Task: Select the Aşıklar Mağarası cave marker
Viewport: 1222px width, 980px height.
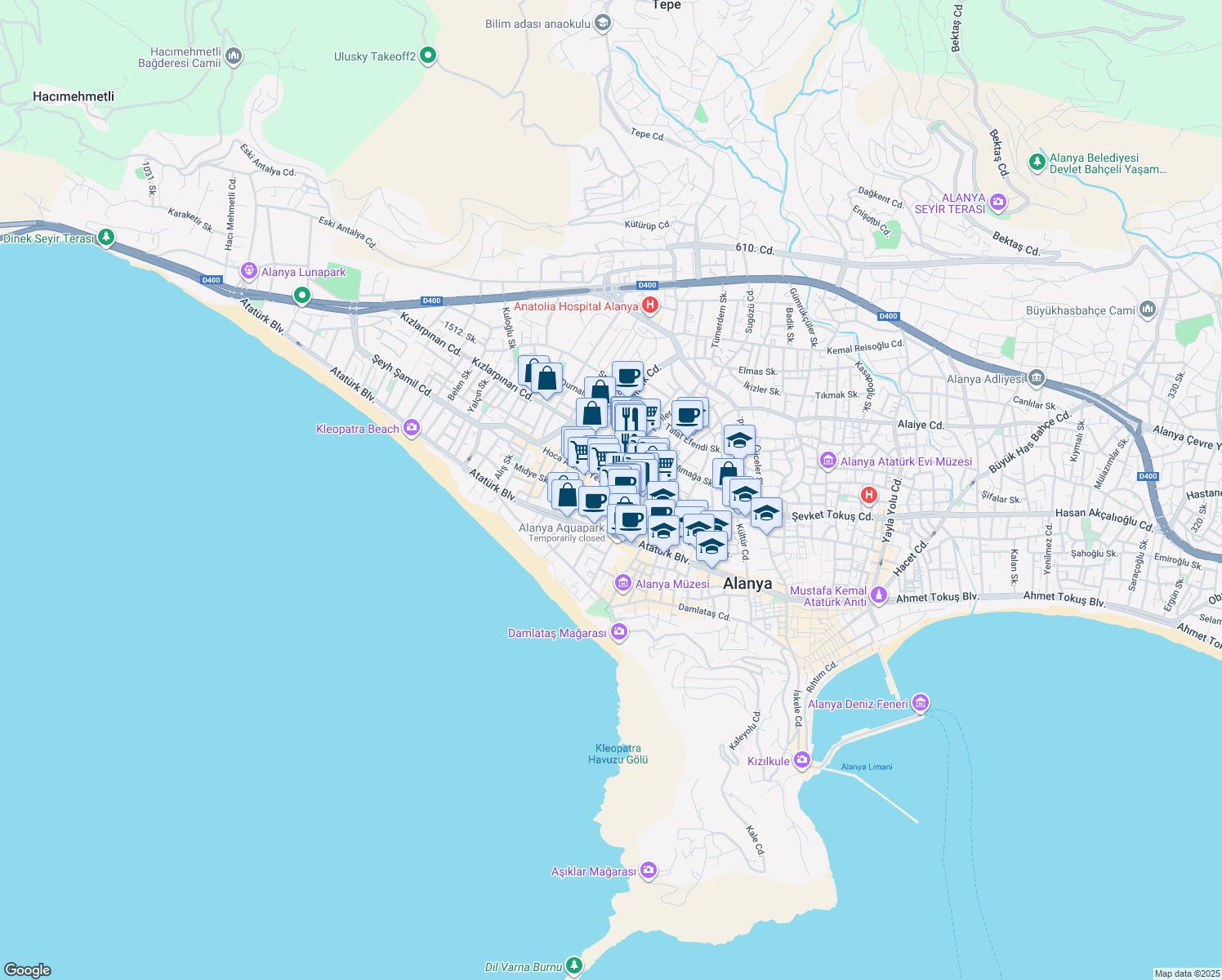Action: pyautogui.click(x=648, y=871)
